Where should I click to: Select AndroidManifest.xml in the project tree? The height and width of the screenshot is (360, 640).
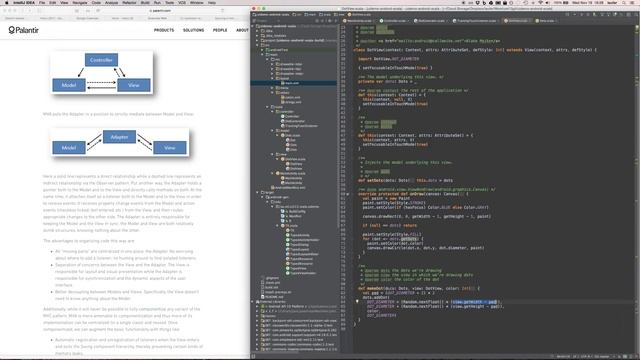coord(289,188)
